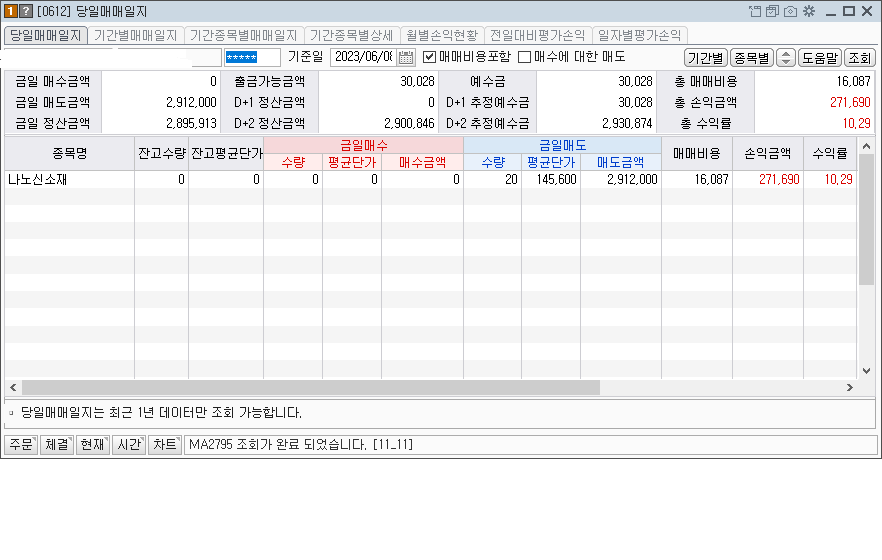Click the 시간 button at bottom
Viewport: 882px width, 560px height.
(129, 445)
